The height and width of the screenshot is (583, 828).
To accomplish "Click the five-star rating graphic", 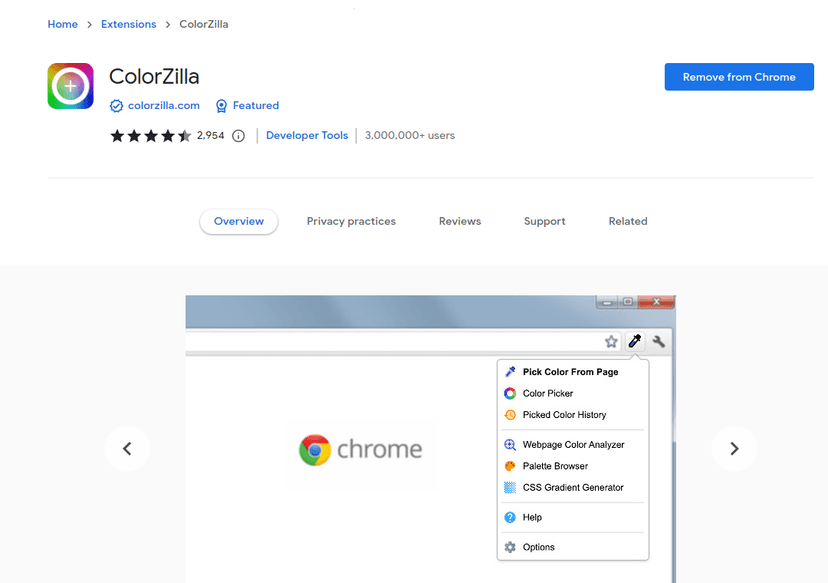I will [150, 136].
